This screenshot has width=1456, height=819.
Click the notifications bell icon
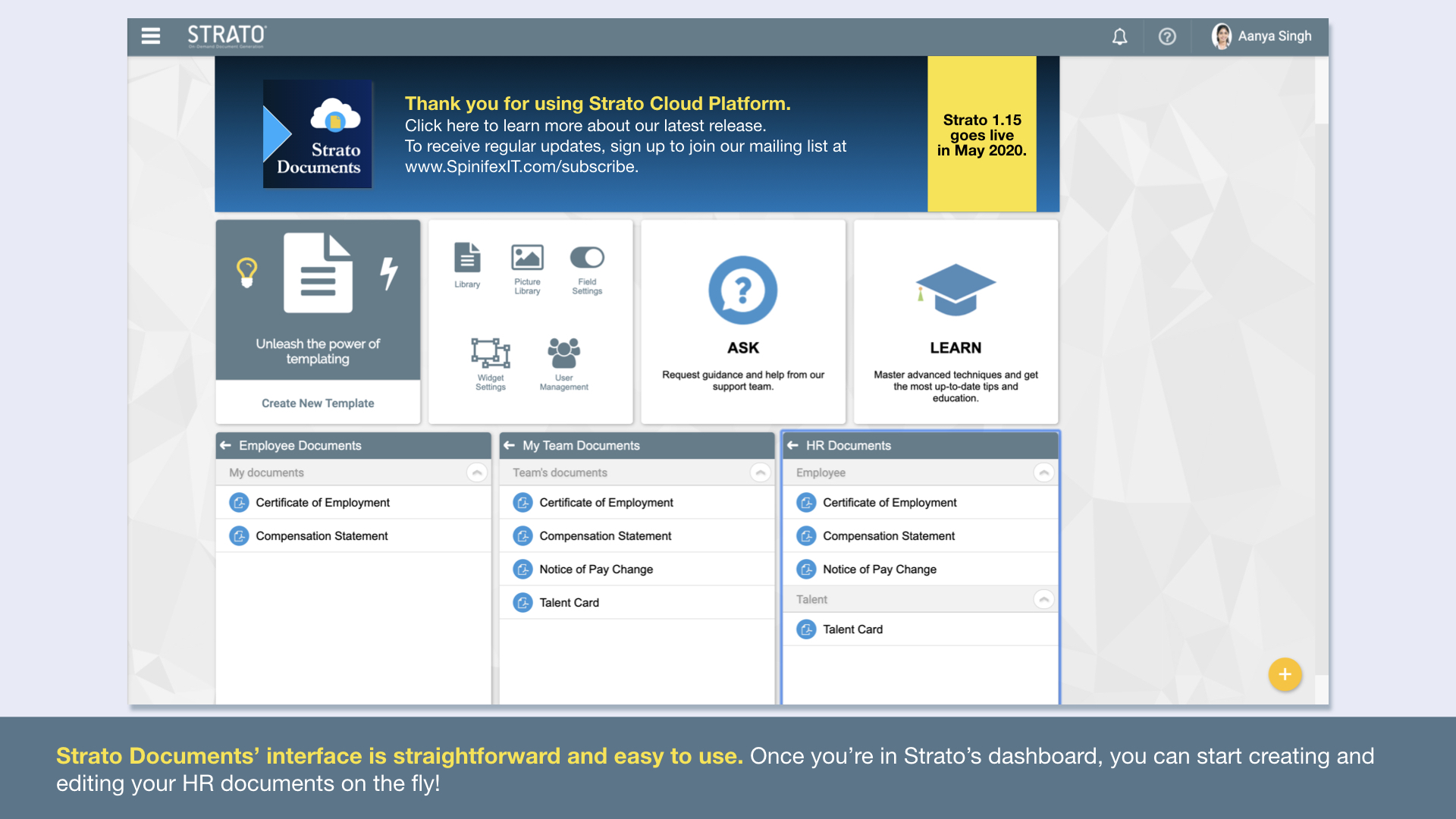tap(1119, 36)
